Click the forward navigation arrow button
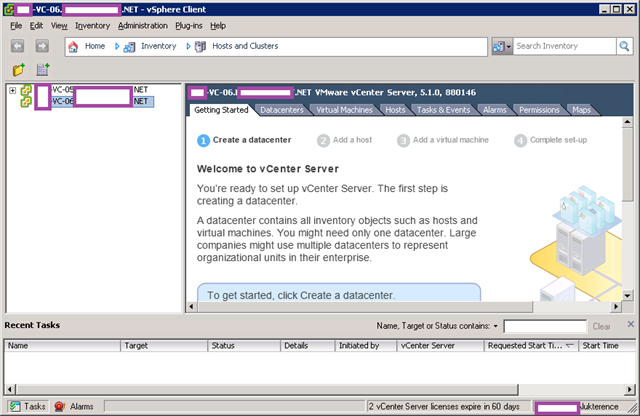This screenshot has height=416, width=640. coord(42,46)
